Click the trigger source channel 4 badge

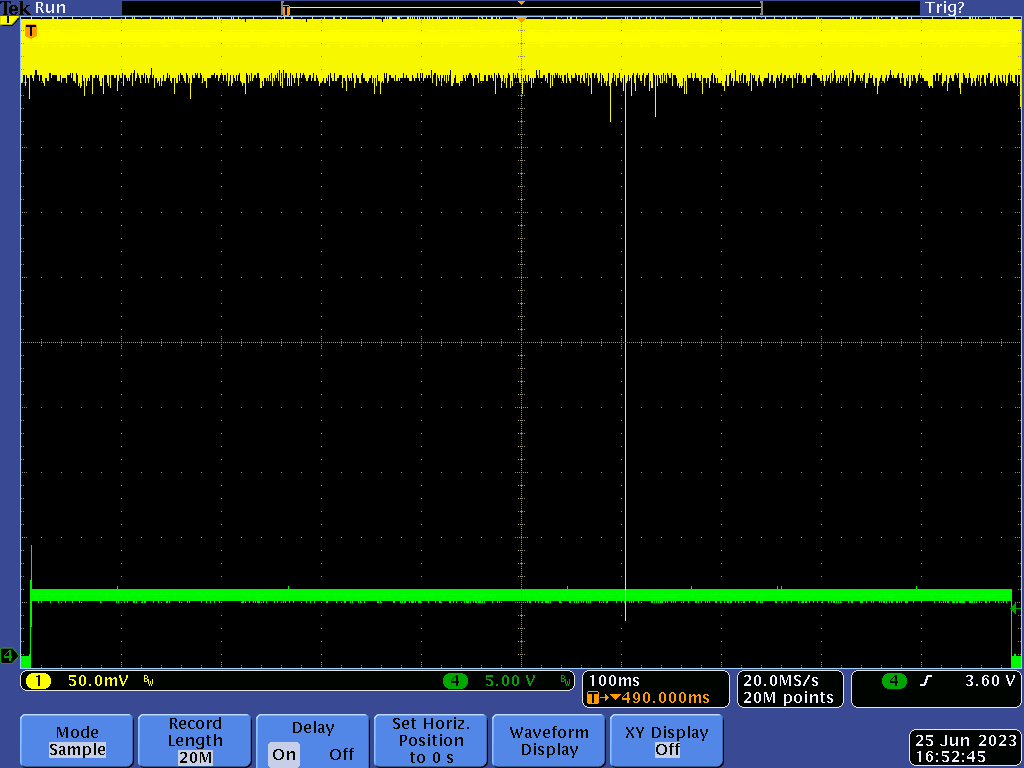click(x=894, y=681)
